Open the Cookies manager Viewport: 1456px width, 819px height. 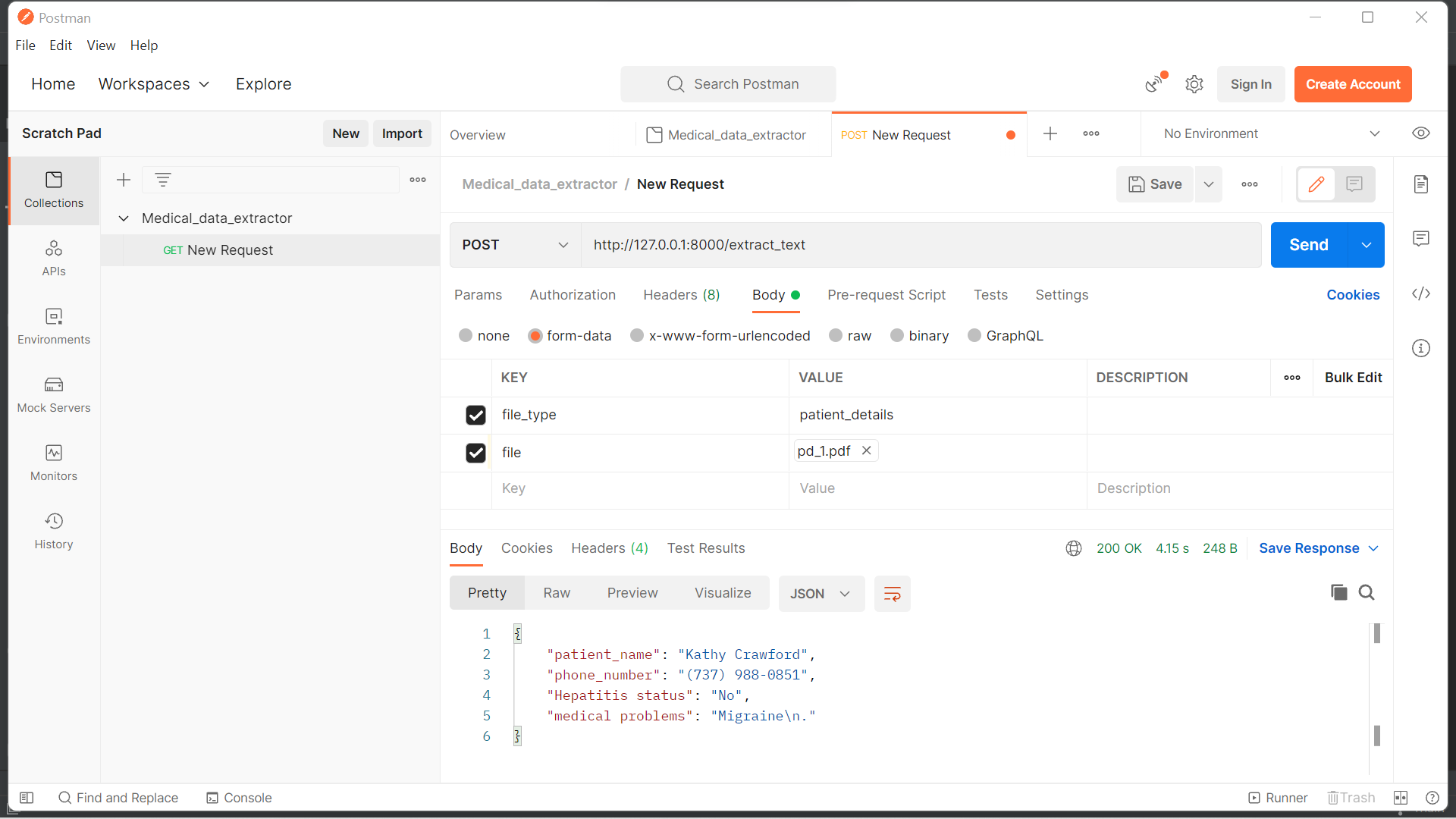tap(1354, 295)
